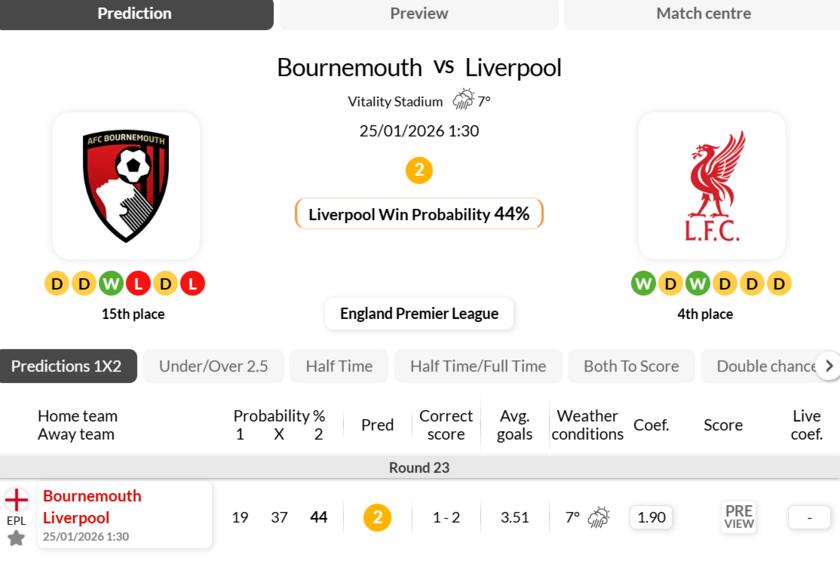Click the favorite star icon under EPL

(x=16, y=538)
